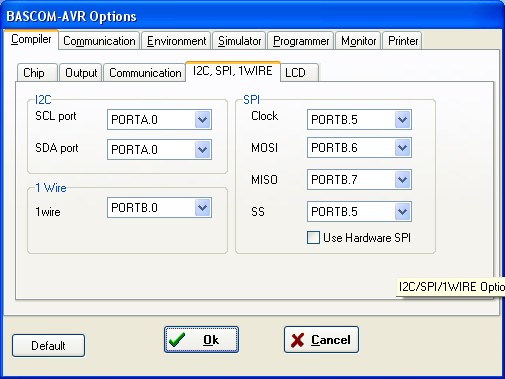Open the Programmer tab
Viewport: 505px width, 379px height.
tap(301, 41)
